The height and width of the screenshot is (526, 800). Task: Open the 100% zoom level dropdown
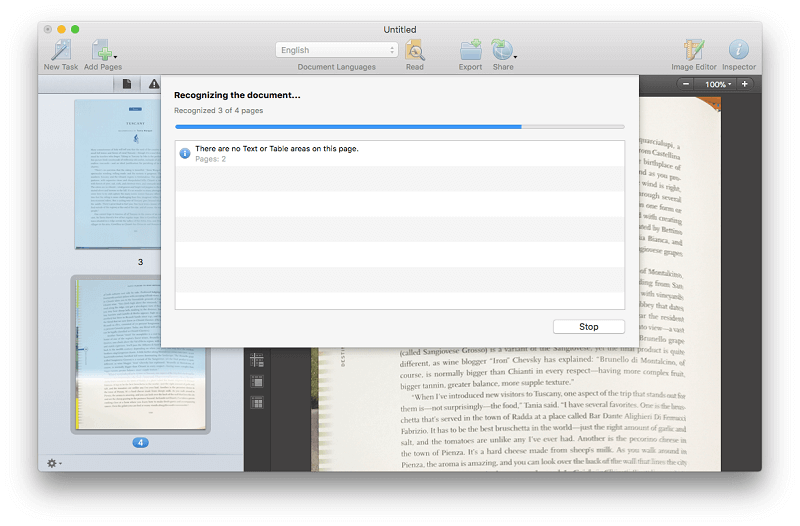[715, 85]
